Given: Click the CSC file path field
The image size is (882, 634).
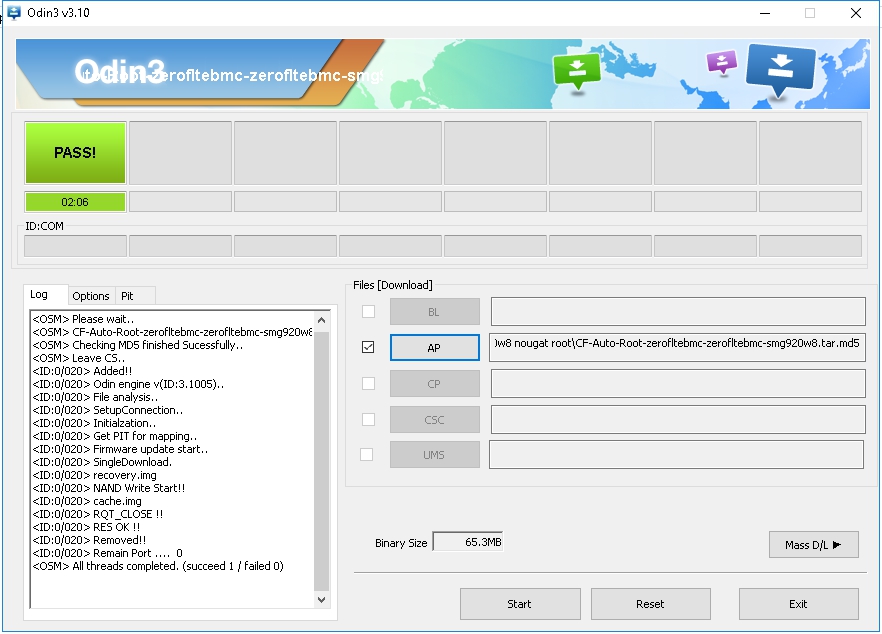Looking at the screenshot, I should click(x=678, y=420).
